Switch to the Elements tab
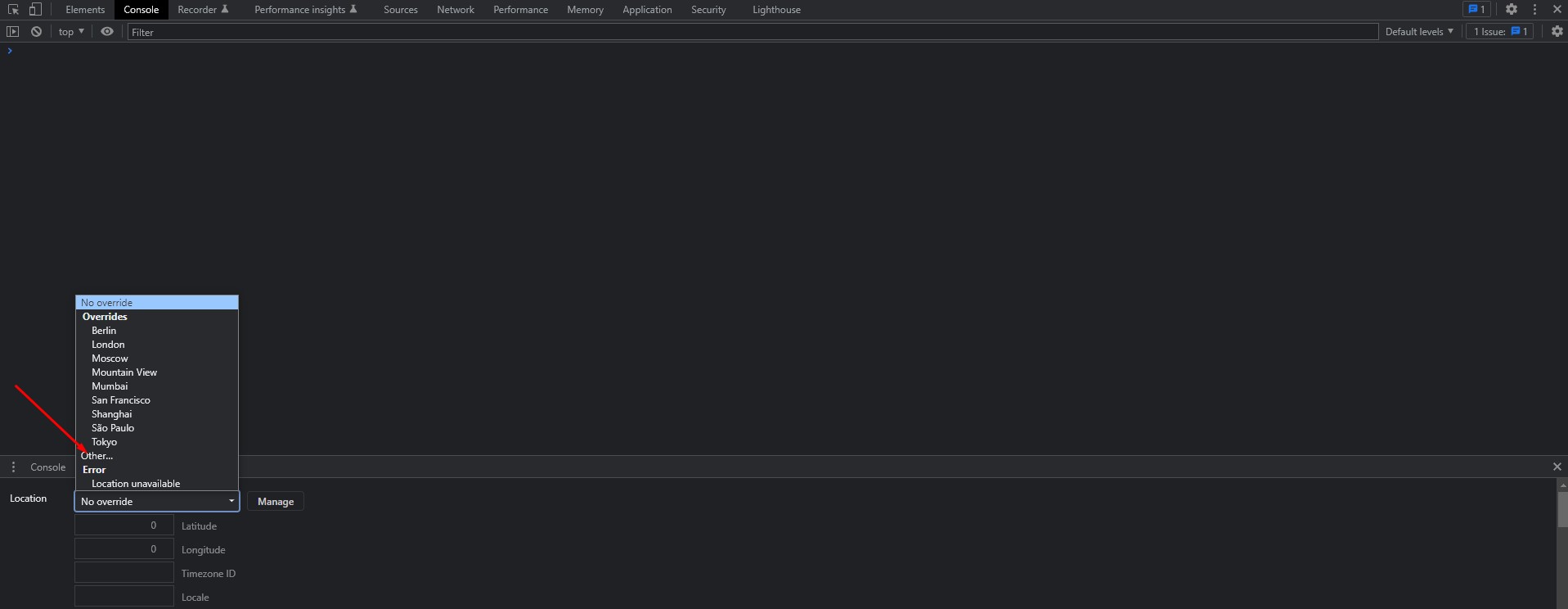1568x609 pixels. (85, 10)
